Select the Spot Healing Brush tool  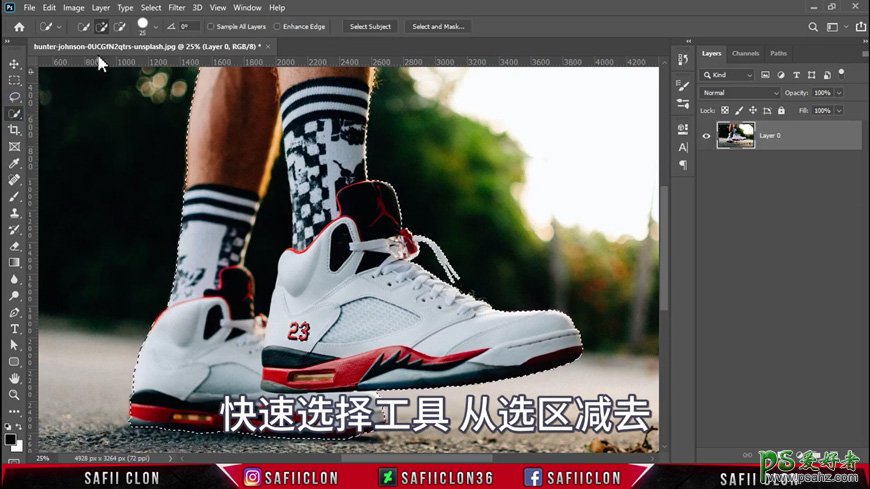coord(14,180)
